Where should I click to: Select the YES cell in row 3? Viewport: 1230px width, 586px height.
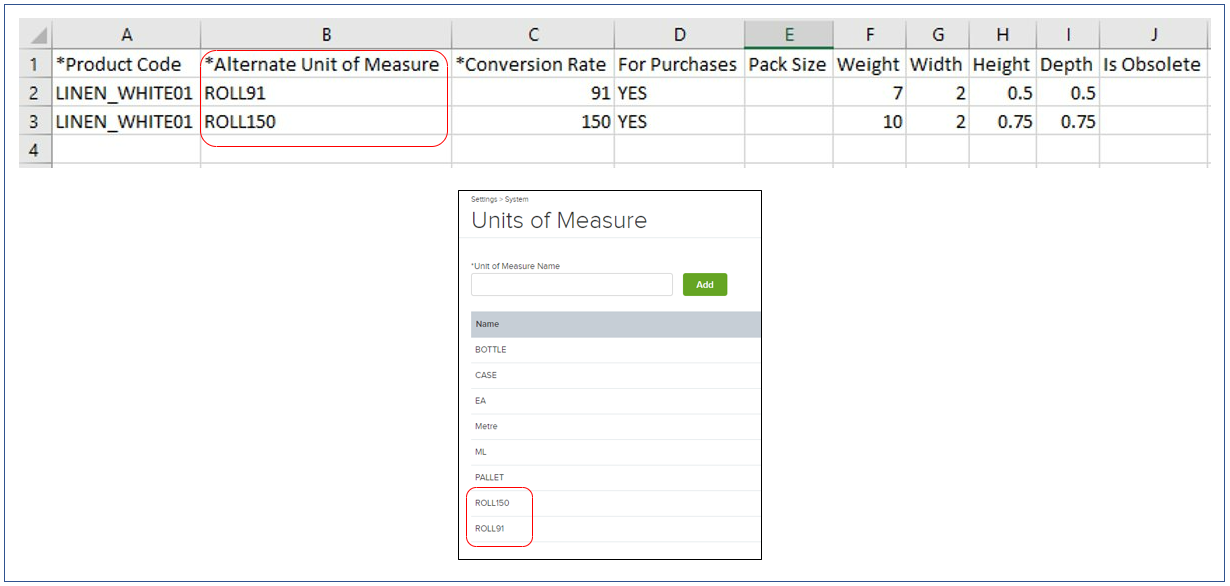coord(679,122)
